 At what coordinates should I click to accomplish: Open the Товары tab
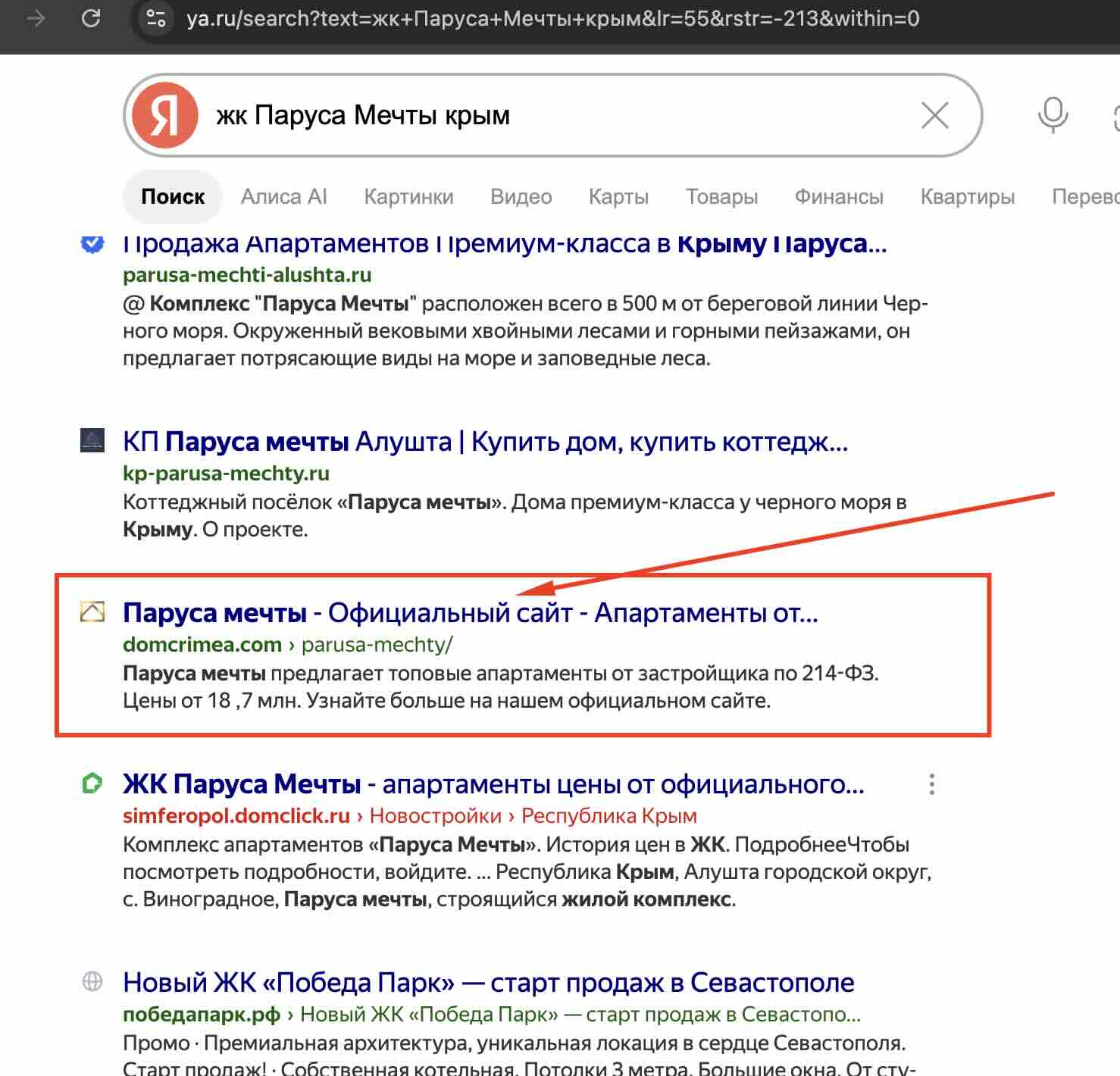pos(721,197)
